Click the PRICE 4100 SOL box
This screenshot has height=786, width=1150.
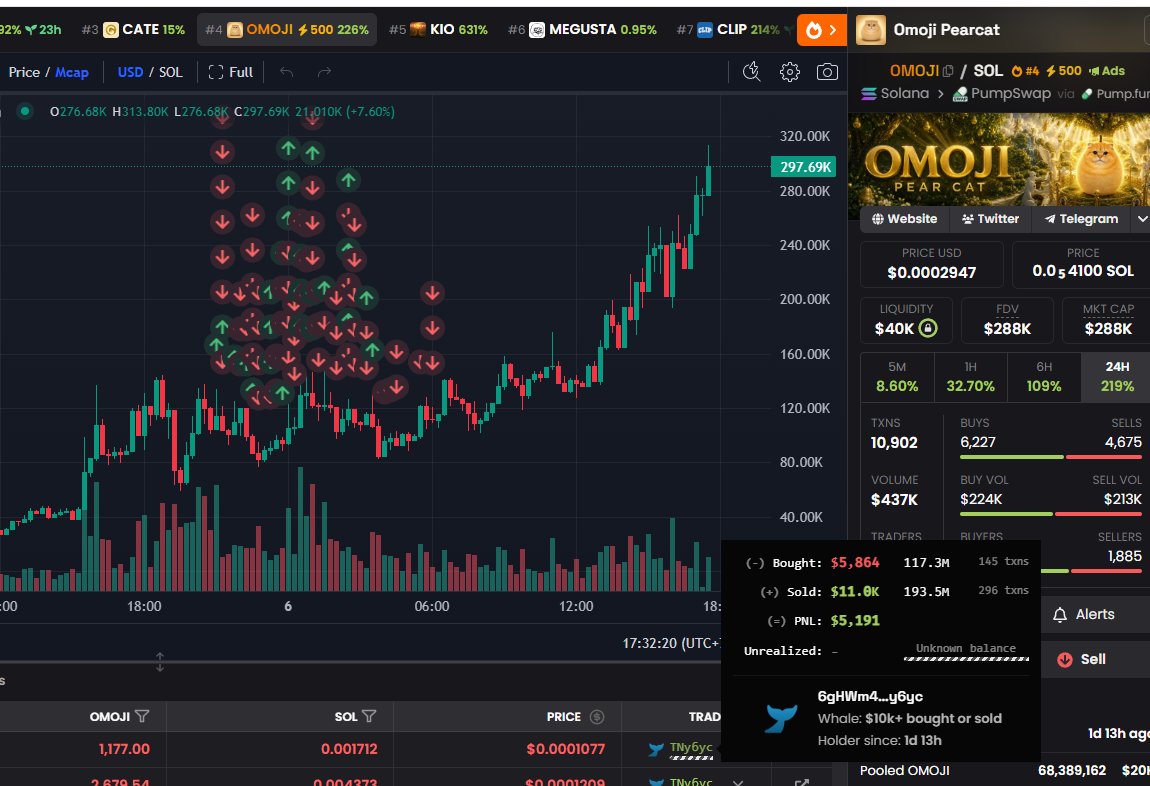click(x=1082, y=264)
